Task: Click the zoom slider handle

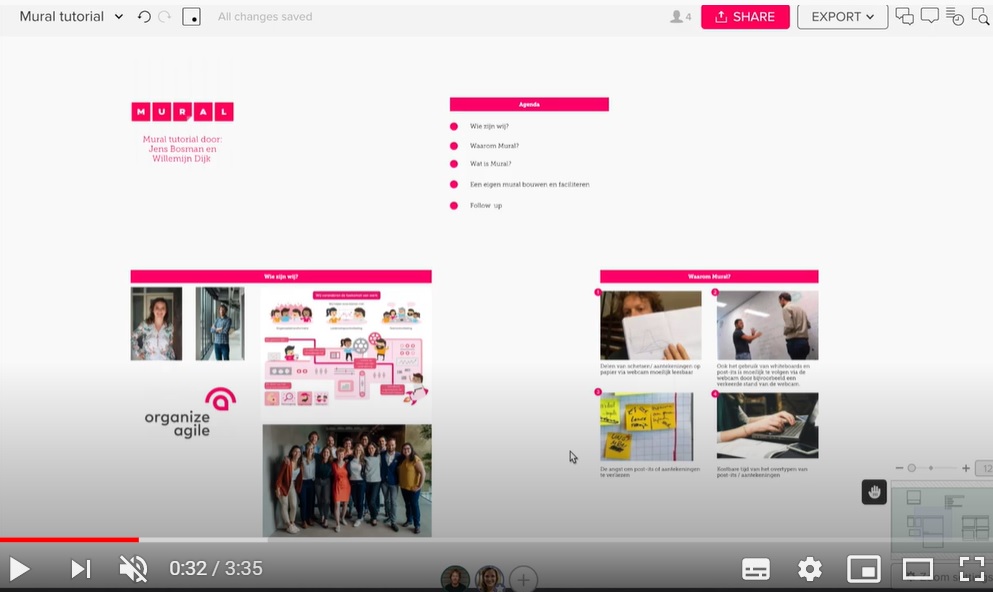Action: [911, 468]
